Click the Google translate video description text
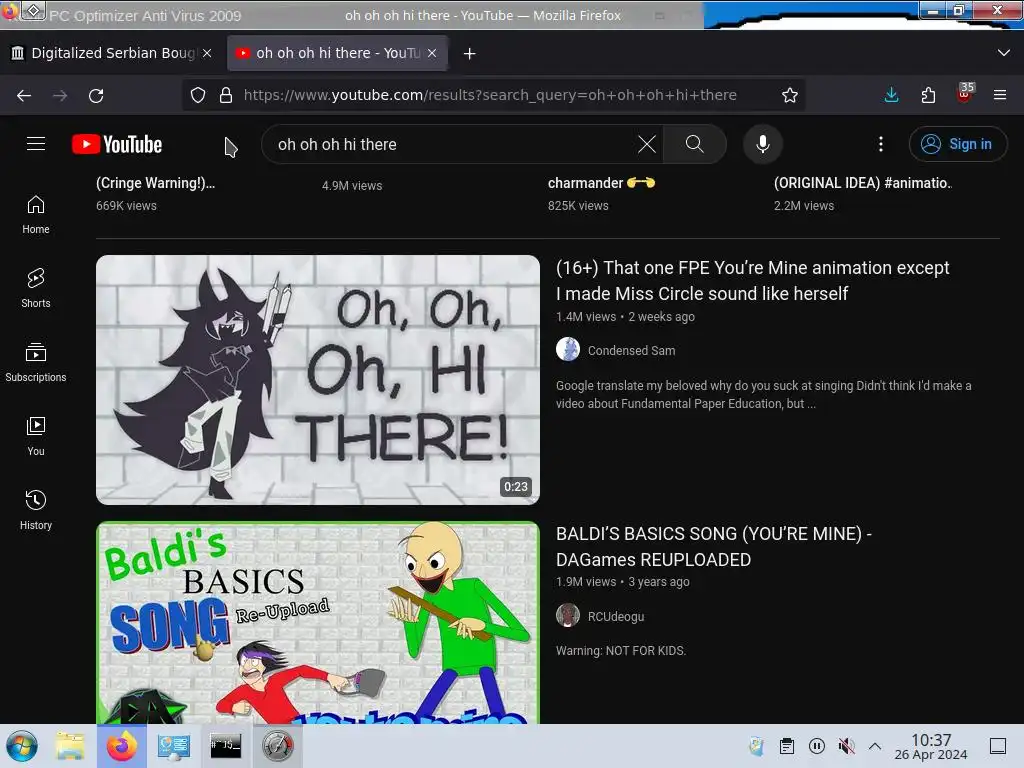This screenshot has width=1024, height=768. pyautogui.click(x=763, y=394)
